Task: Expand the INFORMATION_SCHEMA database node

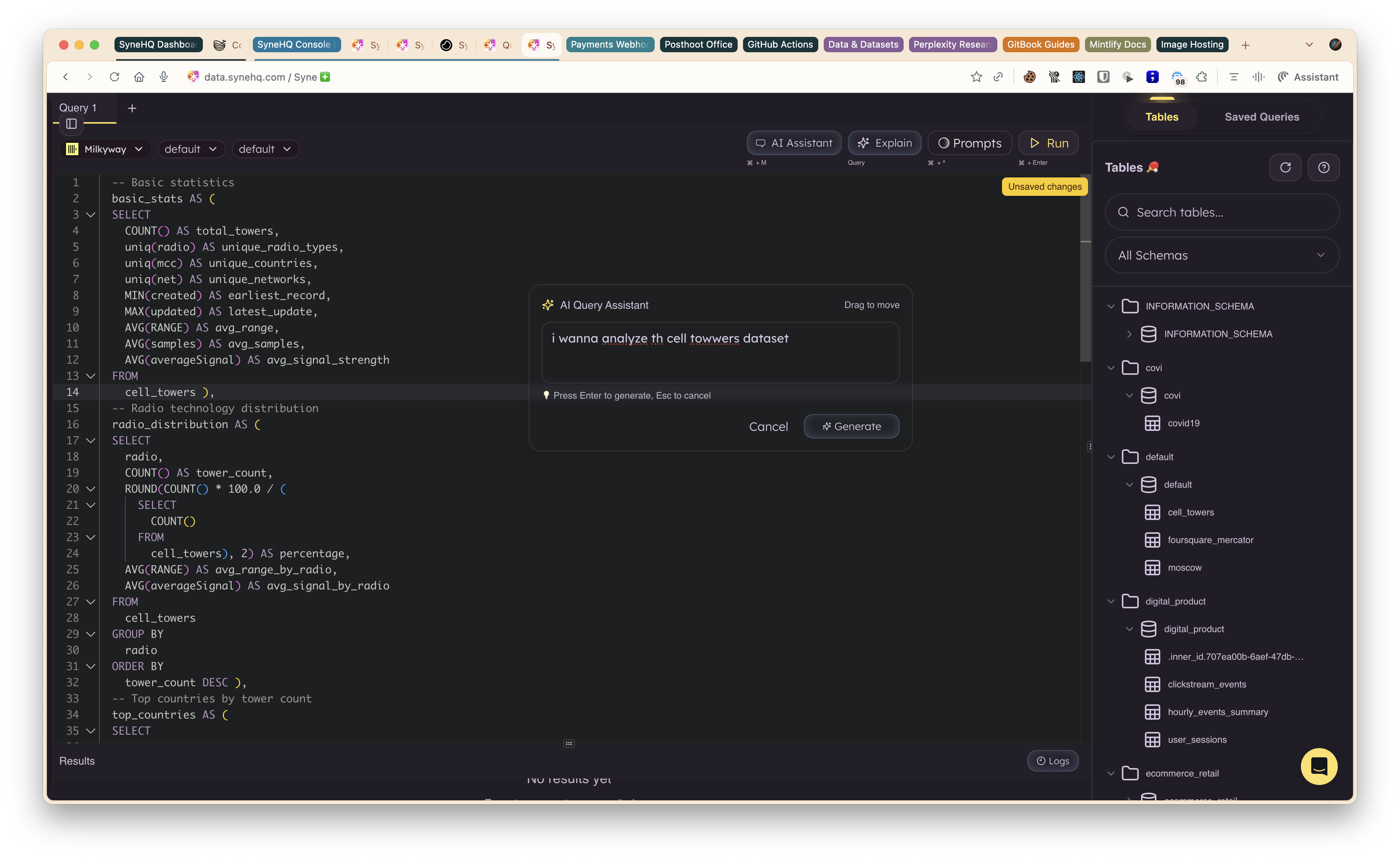Action: (x=1129, y=334)
